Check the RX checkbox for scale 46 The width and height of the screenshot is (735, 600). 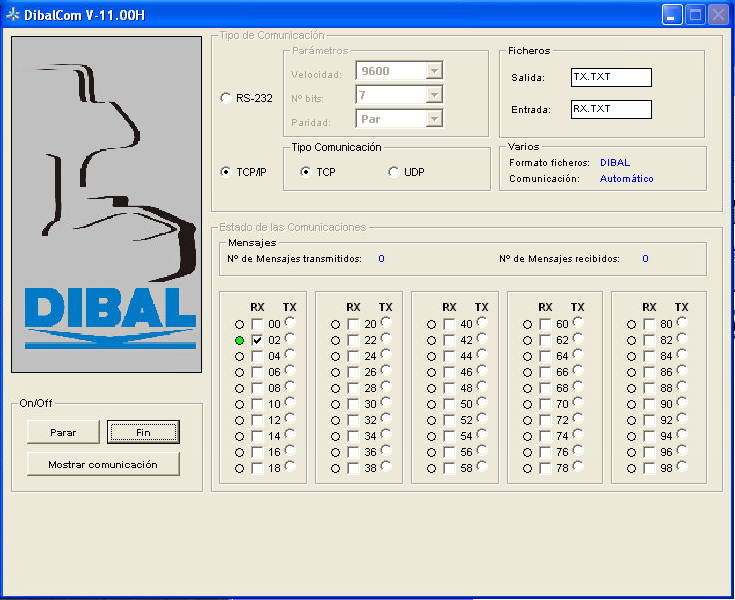tap(449, 372)
